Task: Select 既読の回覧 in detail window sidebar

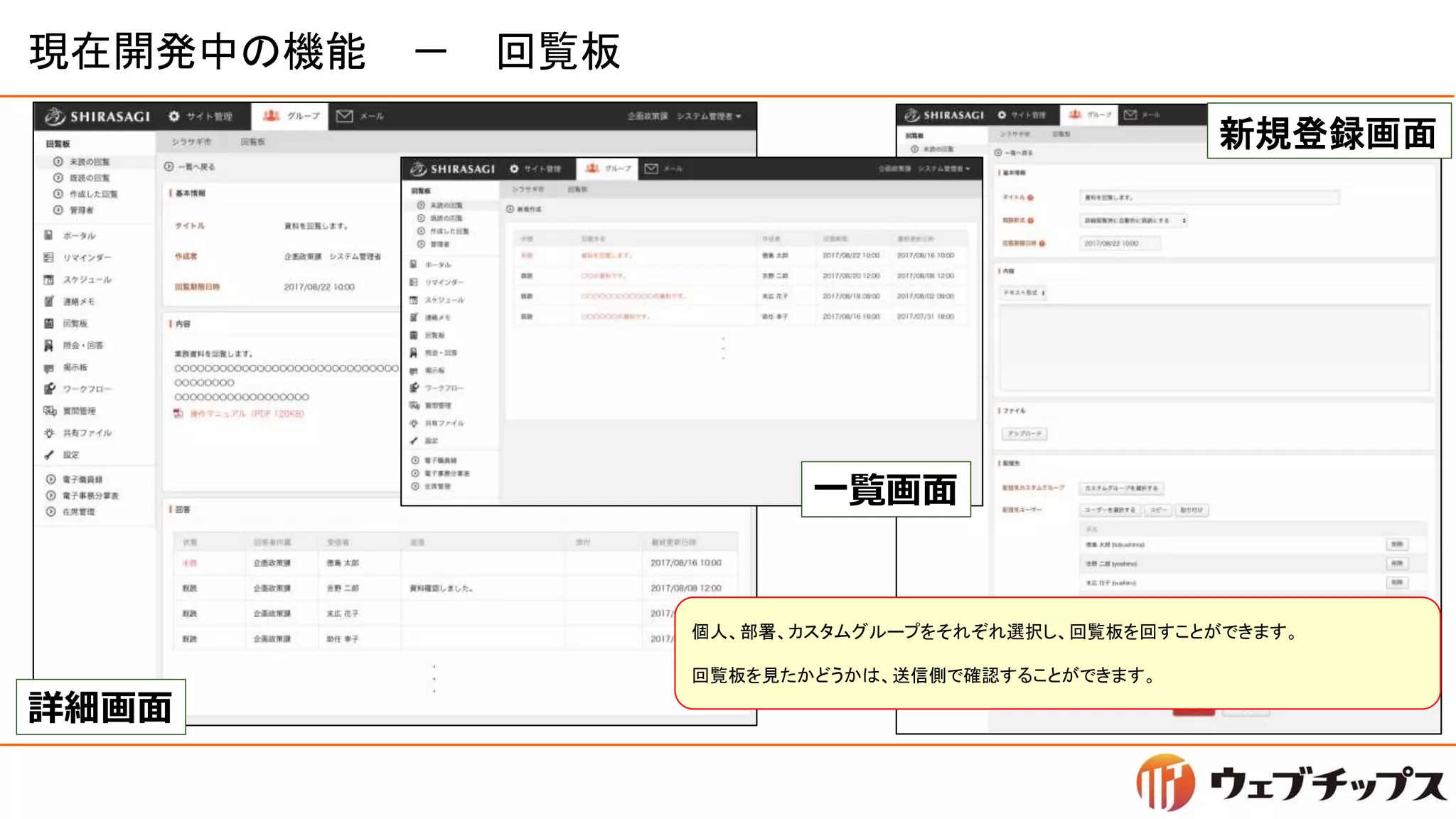Action: [x=90, y=178]
